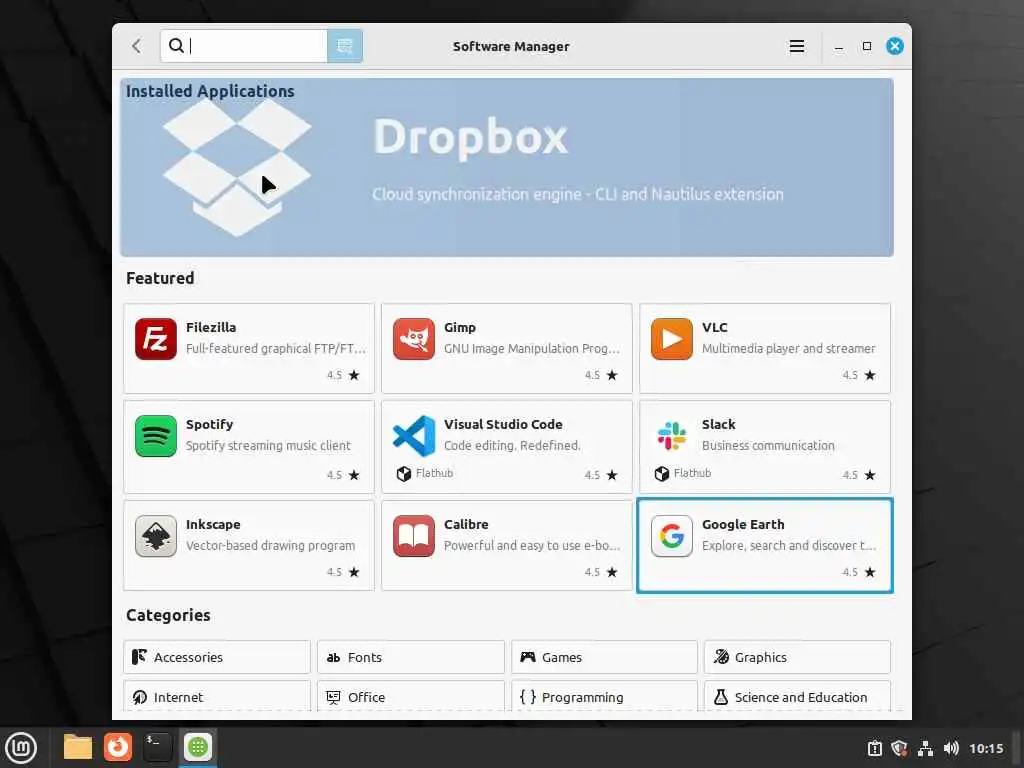The width and height of the screenshot is (1024, 768).
Task: Open the Games category
Action: (x=604, y=657)
